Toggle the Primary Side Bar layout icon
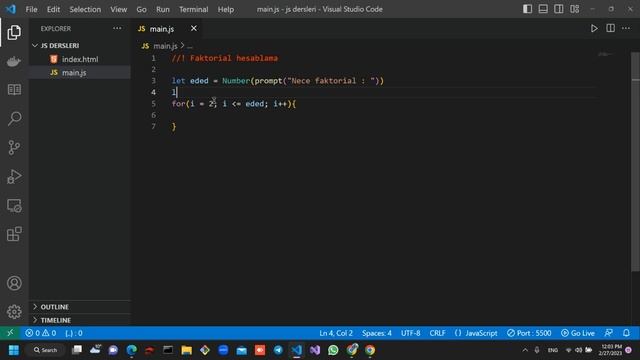 (527, 9)
